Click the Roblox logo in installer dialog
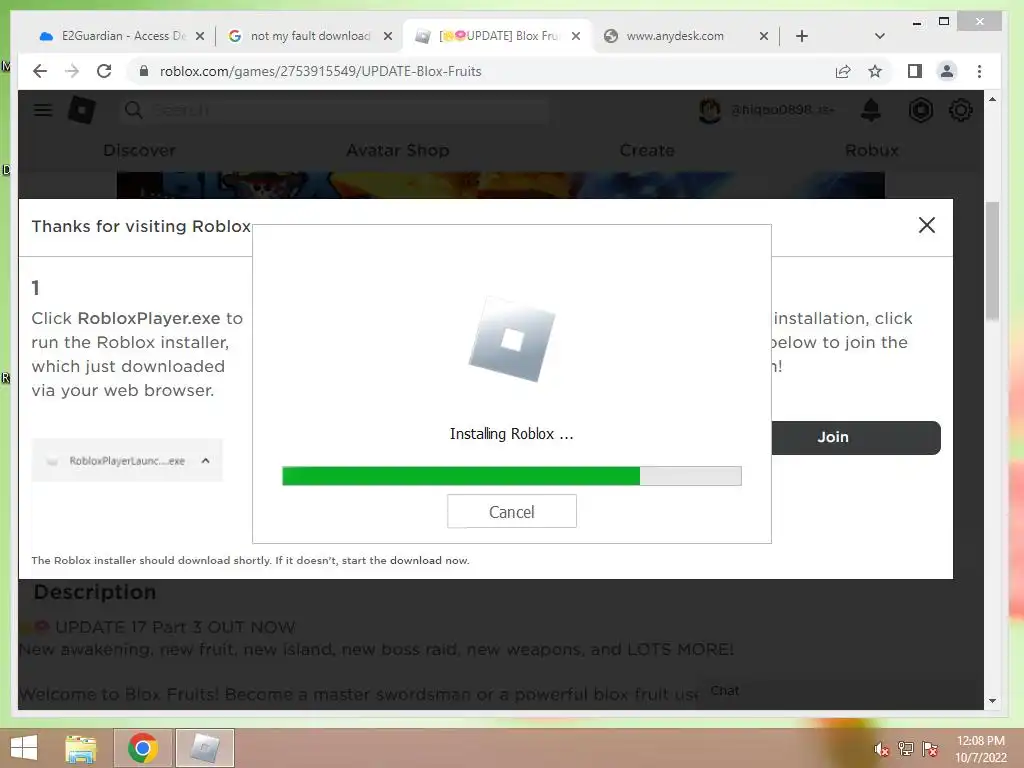Image resolution: width=1024 pixels, height=768 pixels. point(512,339)
